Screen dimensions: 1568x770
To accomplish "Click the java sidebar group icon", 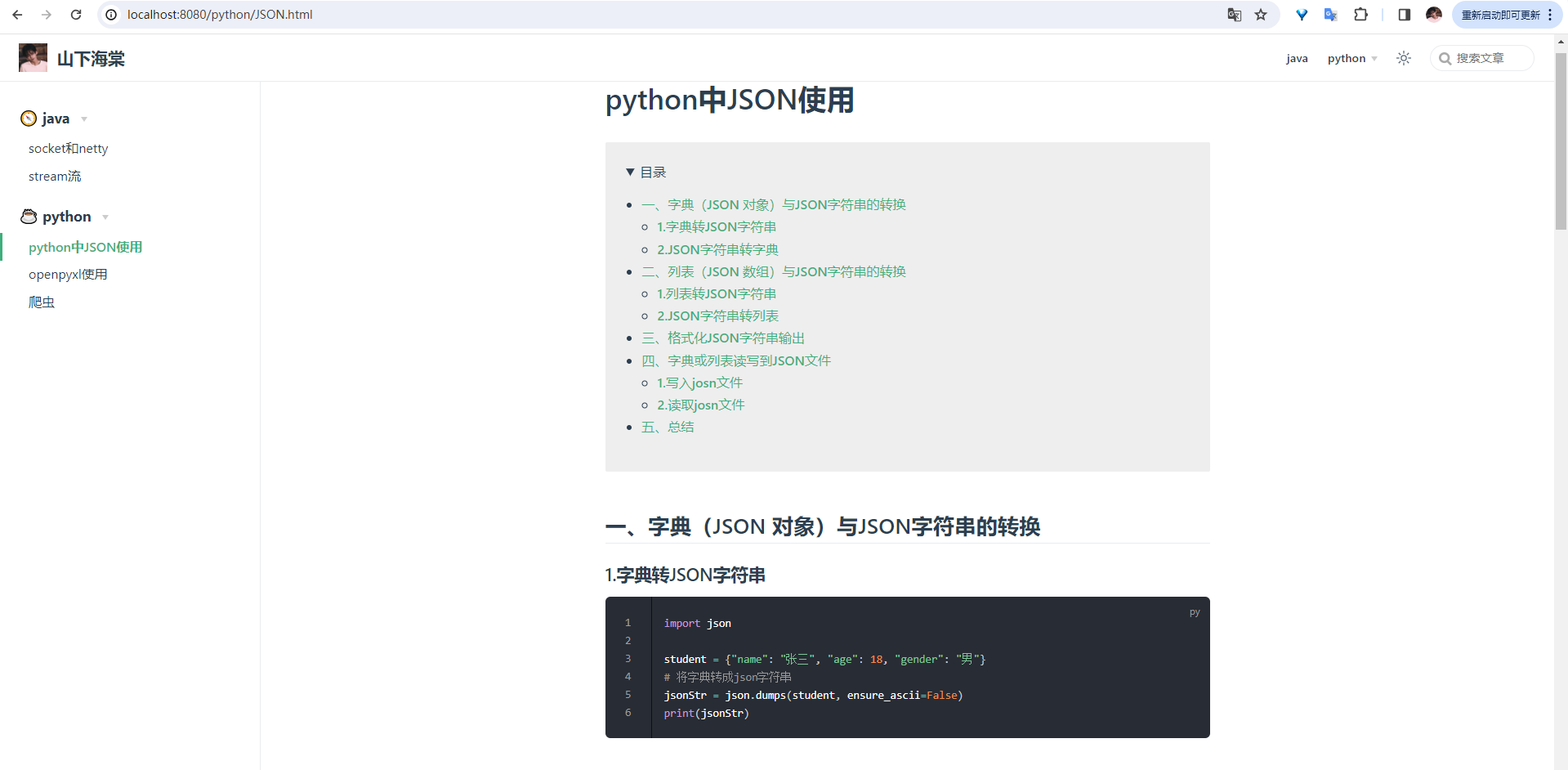I will point(29,119).
